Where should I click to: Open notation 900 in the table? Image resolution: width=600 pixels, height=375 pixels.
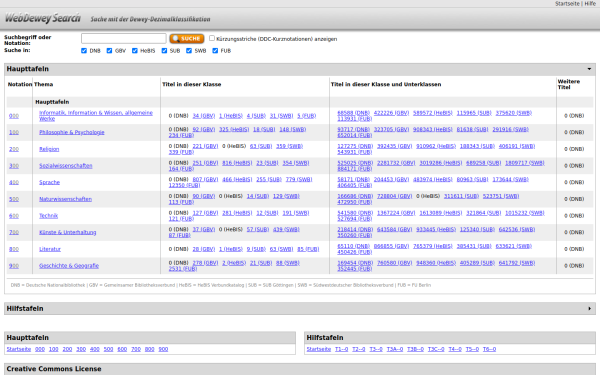(x=14, y=266)
